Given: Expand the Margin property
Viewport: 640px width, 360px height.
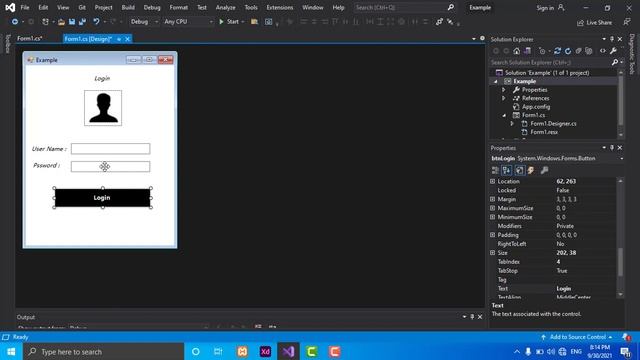Looking at the screenshot, I should [493, 199].
